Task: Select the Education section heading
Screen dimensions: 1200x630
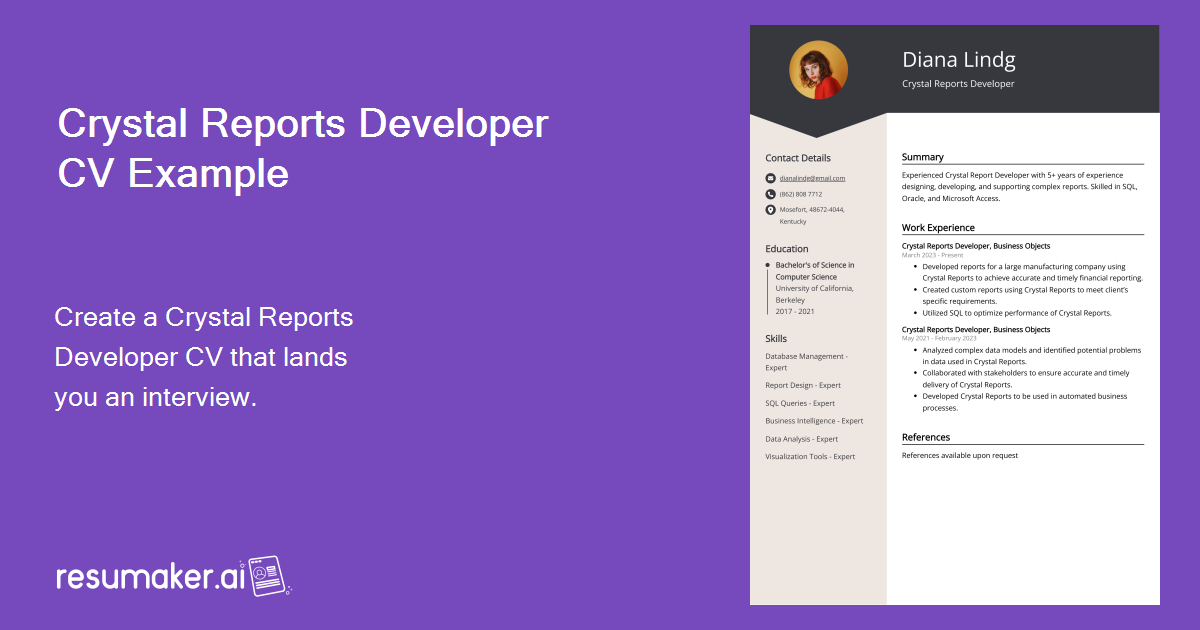Action: click(x=786, y=248)
